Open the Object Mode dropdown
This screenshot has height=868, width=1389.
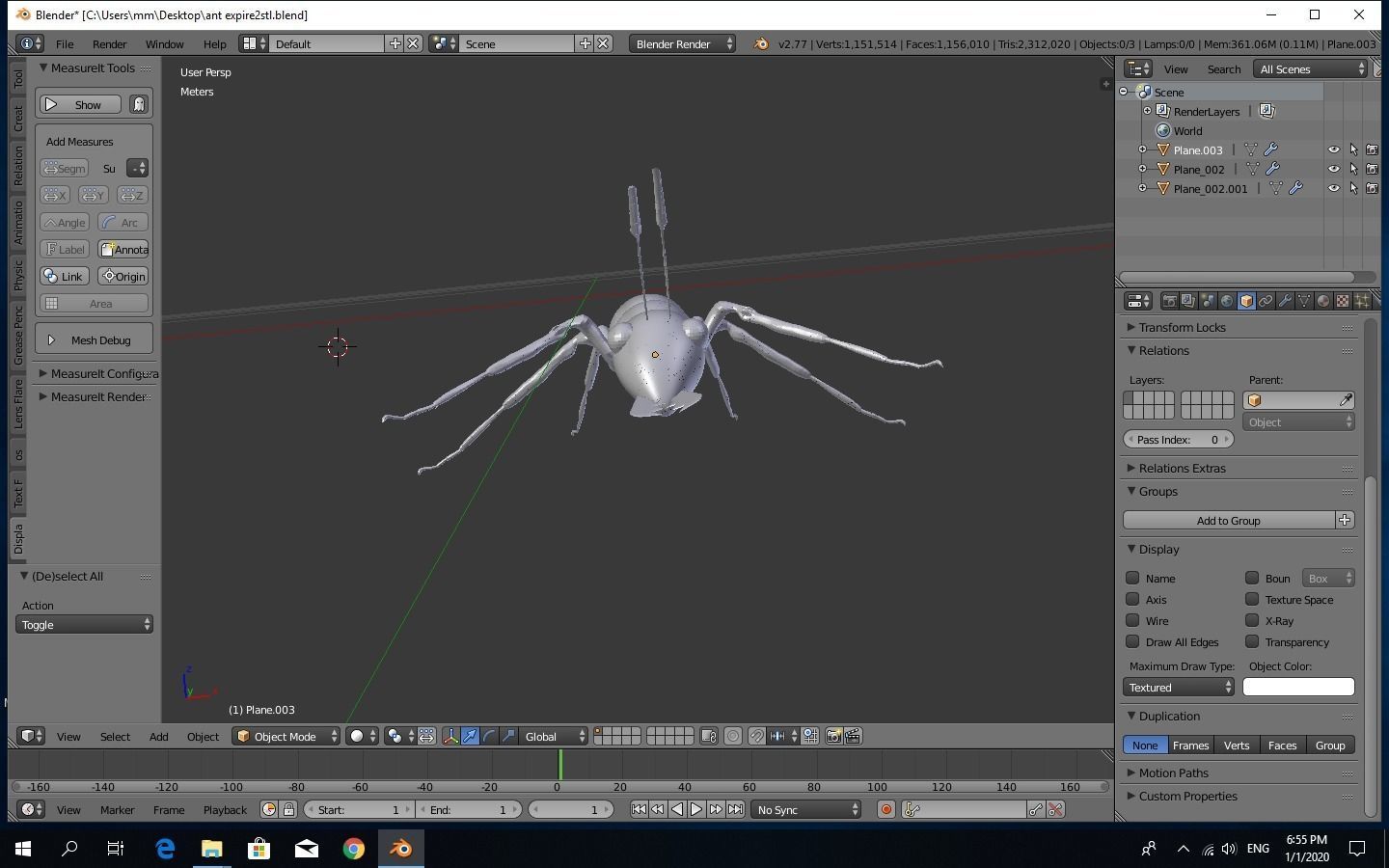point(286,737)
